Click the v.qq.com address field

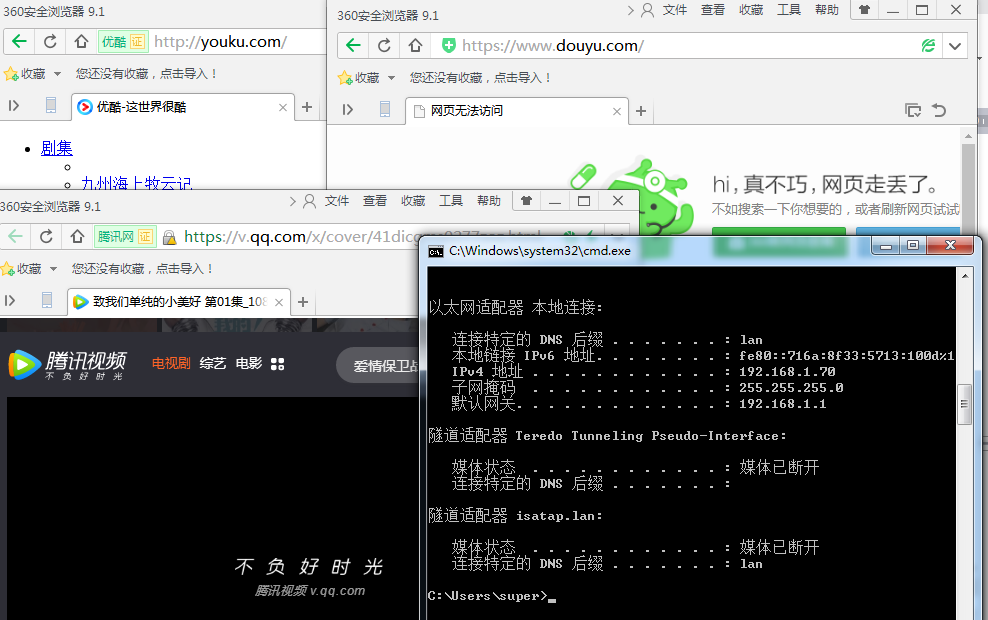(x=362, y=237)
